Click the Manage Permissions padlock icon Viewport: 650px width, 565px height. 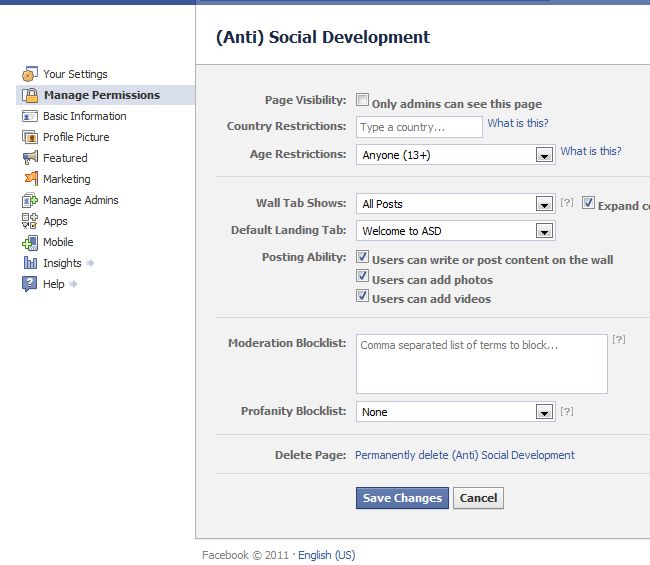coord(30,95)
